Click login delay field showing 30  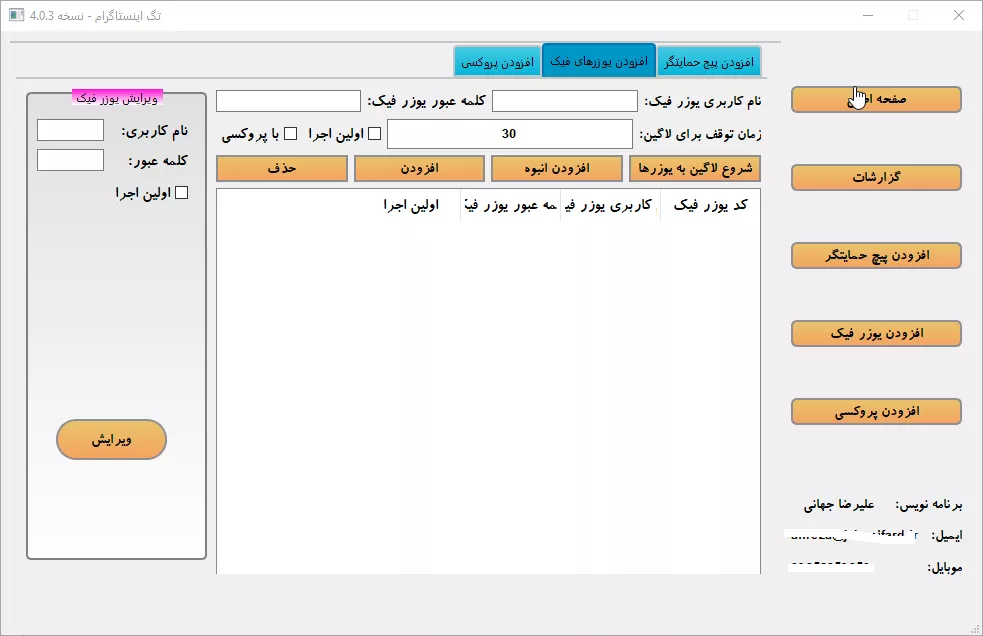[510, 134]
